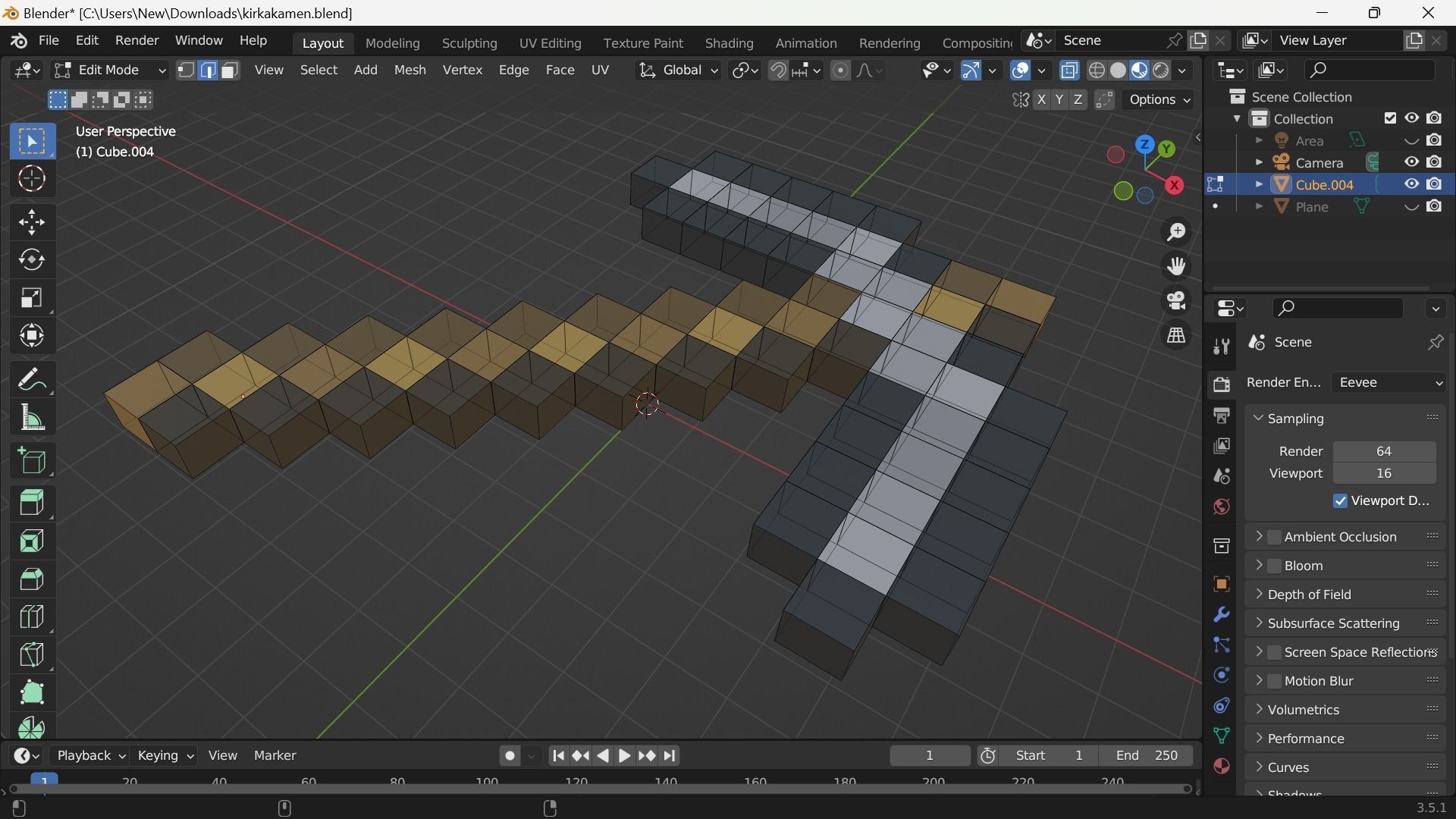The height and width of the screenshot is (819, 1456).
Task: Select the Move tool
Action: click(32, 221)
